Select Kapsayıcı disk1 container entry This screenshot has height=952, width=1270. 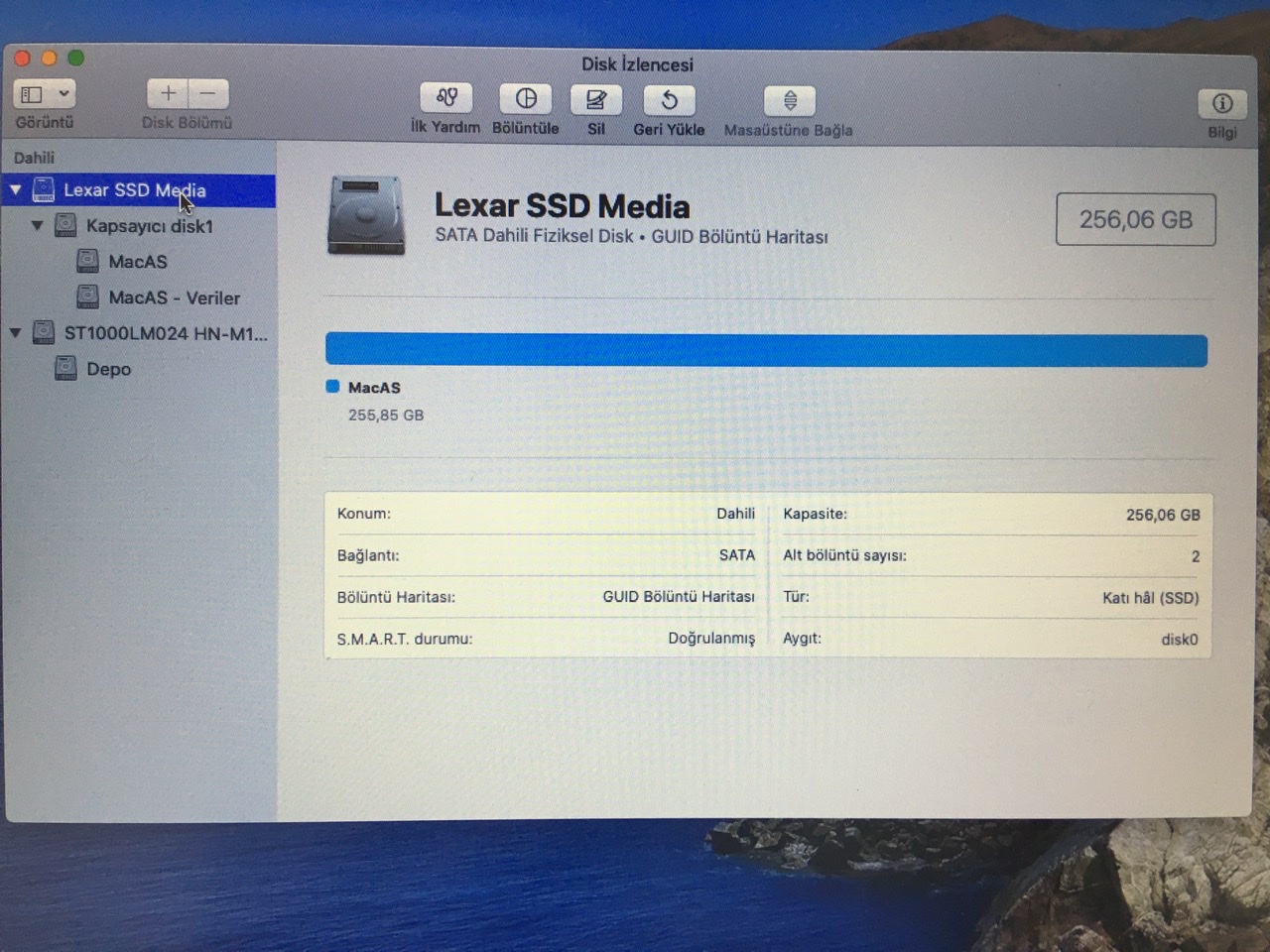pos(149,226)
